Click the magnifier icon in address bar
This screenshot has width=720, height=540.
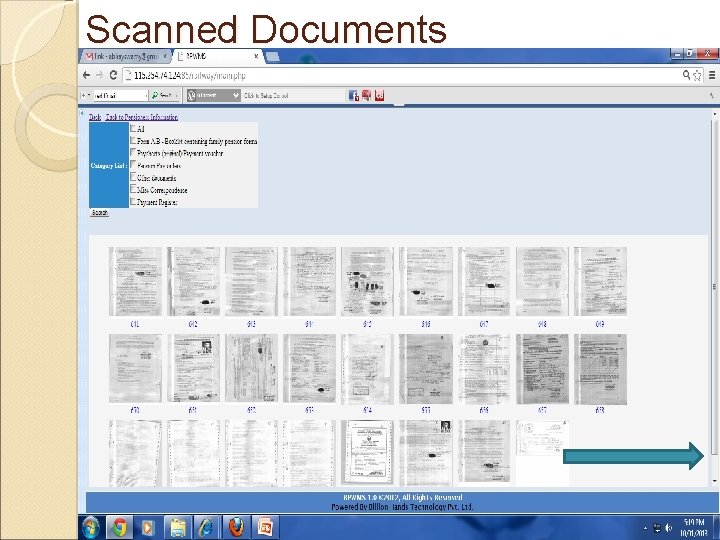click(686, 75)
